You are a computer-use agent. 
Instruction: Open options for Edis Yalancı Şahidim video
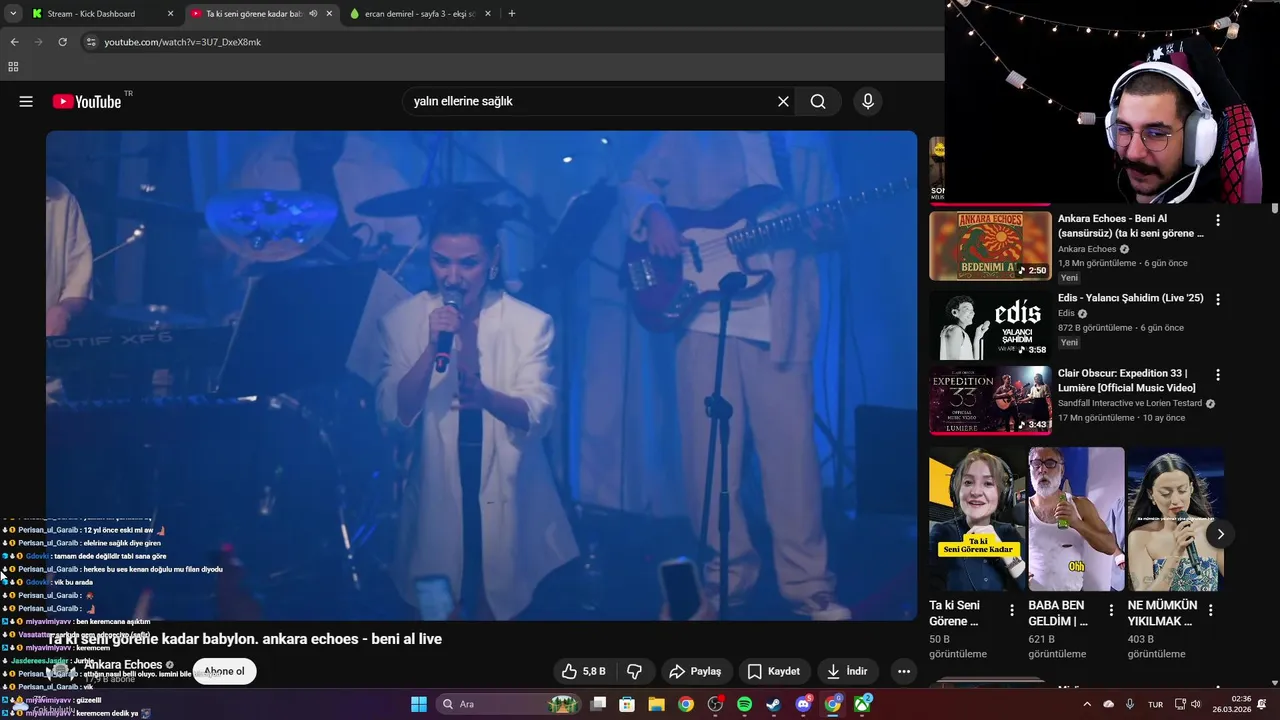click(1217, 299)
